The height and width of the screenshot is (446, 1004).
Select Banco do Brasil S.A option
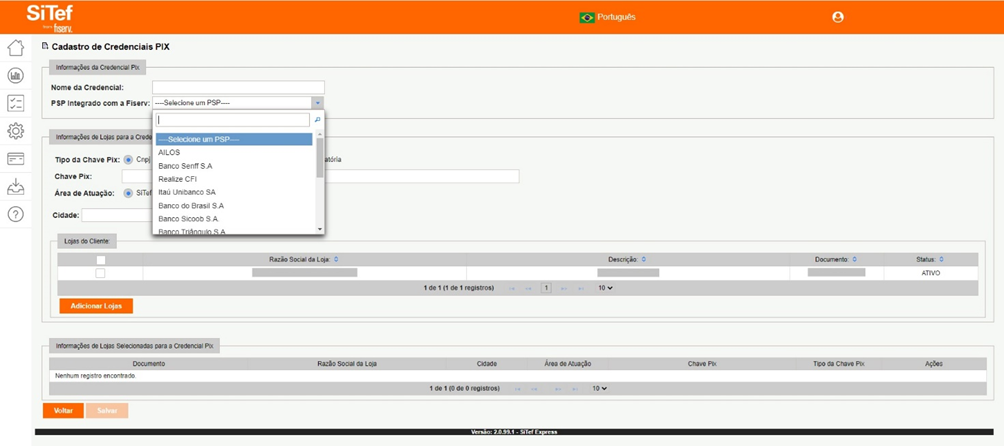[191, 205]
